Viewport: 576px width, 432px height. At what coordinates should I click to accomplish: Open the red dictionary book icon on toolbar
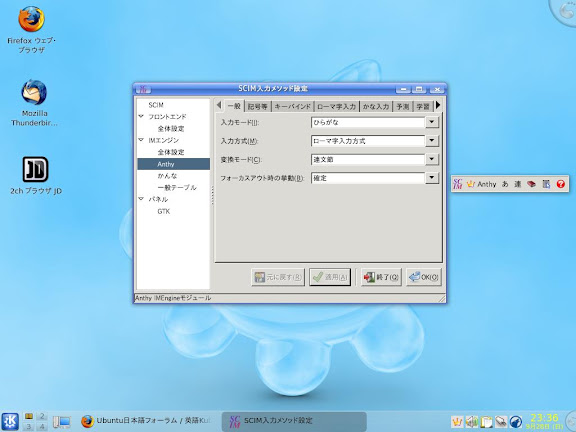[x=531, y=184]
